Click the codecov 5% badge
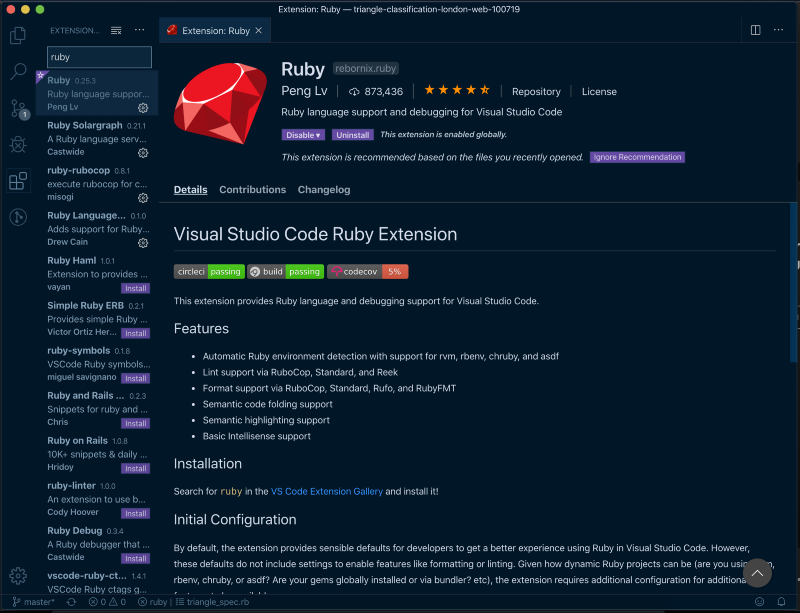800x613 pixels. click(x=368, y=272)
